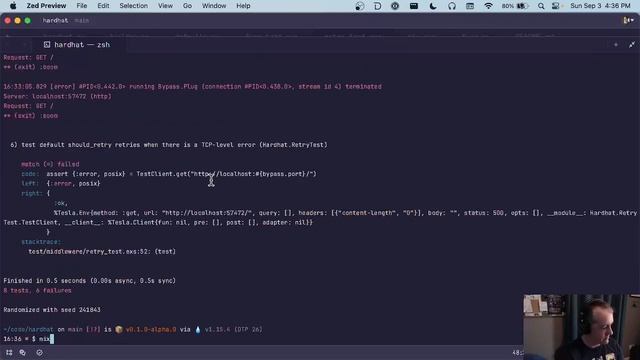The width and height of the screenshot is (640, 360).
Task: Click the 'Server: localhost:57472 (http)' line
Action: tap(57, 96)
